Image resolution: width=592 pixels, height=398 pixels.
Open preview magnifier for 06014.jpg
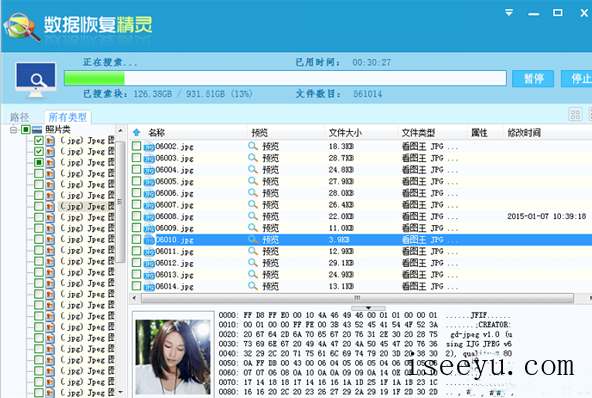[253, 286]
